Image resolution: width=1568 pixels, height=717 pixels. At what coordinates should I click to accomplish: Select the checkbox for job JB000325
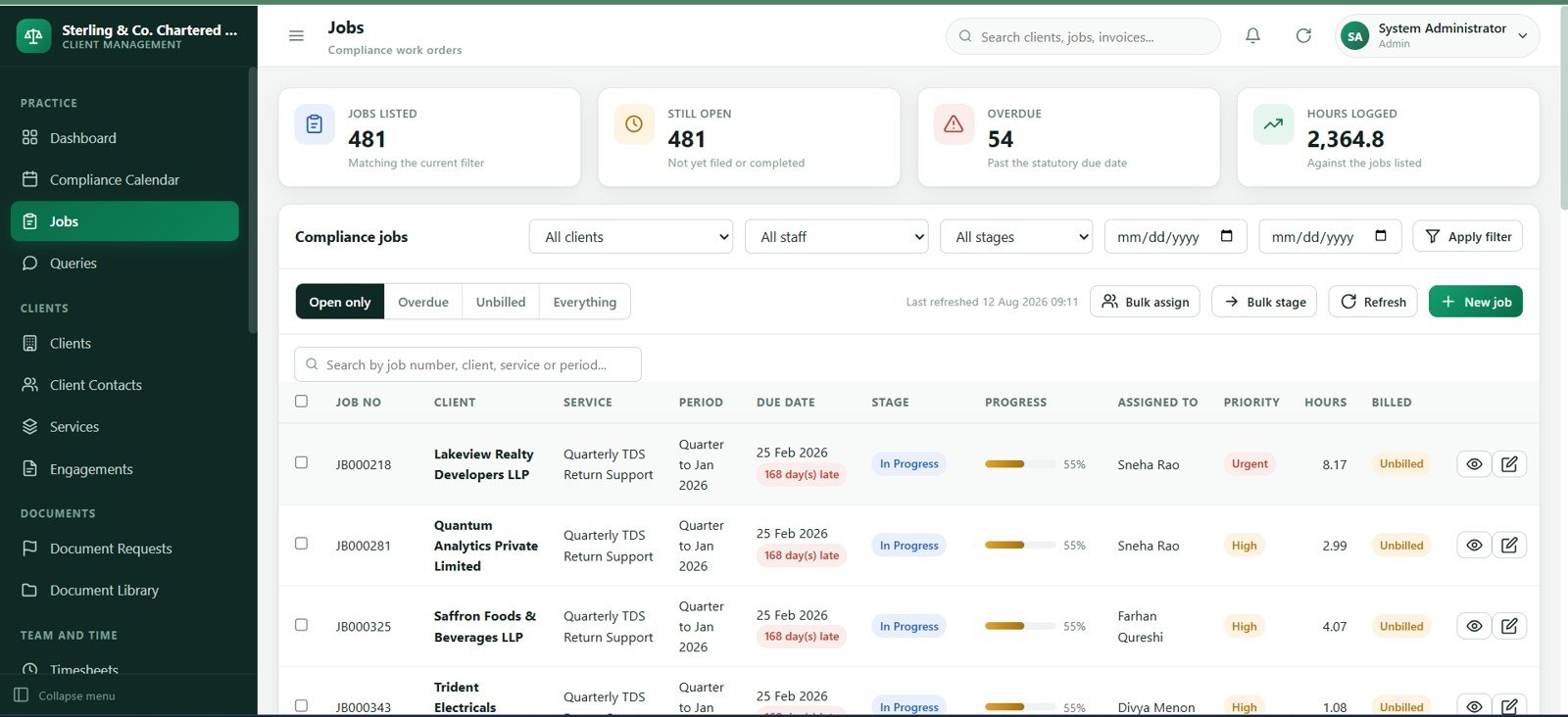click(301, 625)
